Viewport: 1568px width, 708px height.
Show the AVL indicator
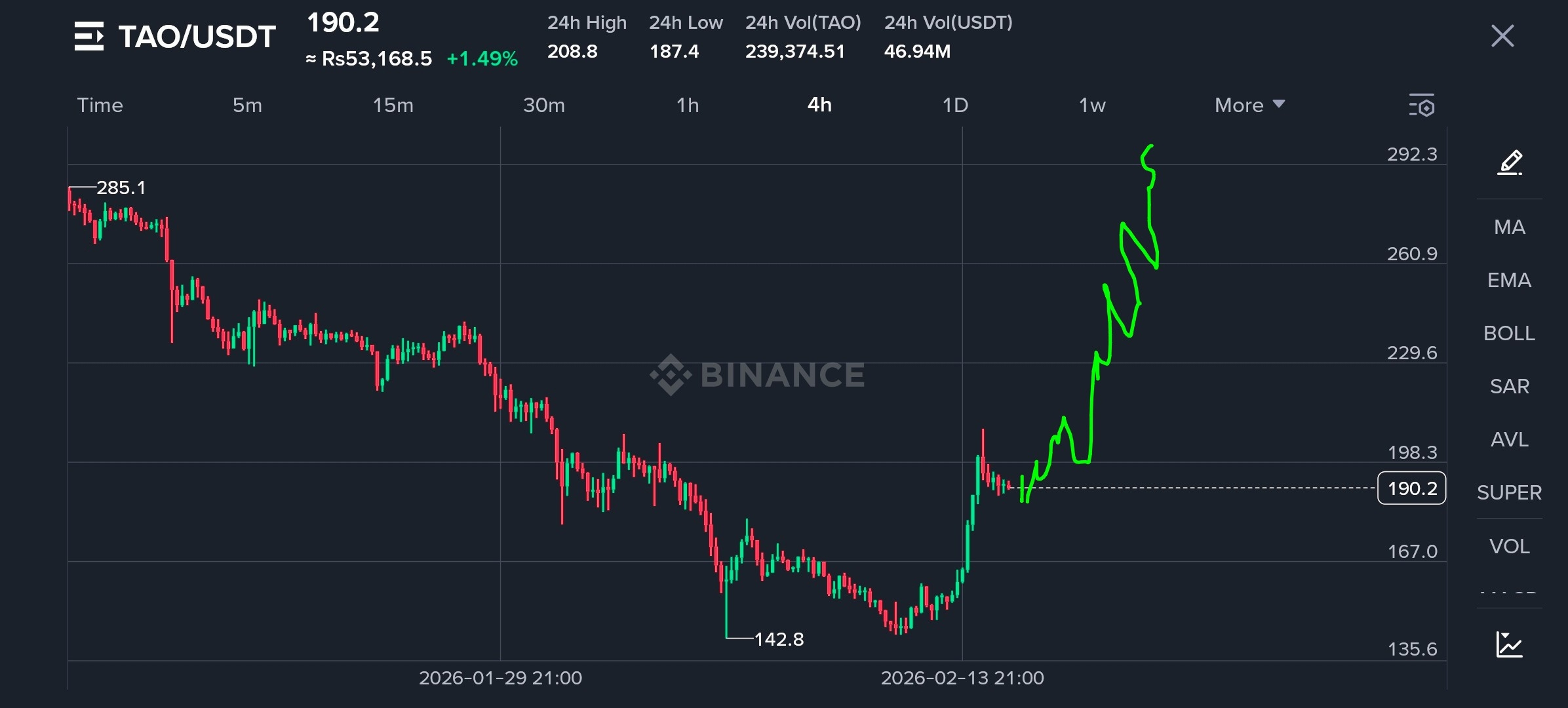(x=1509, y=439)
